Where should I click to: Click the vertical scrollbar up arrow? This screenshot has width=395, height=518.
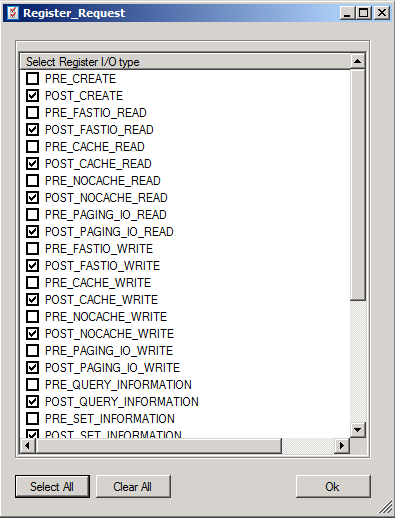pos(358,61)
